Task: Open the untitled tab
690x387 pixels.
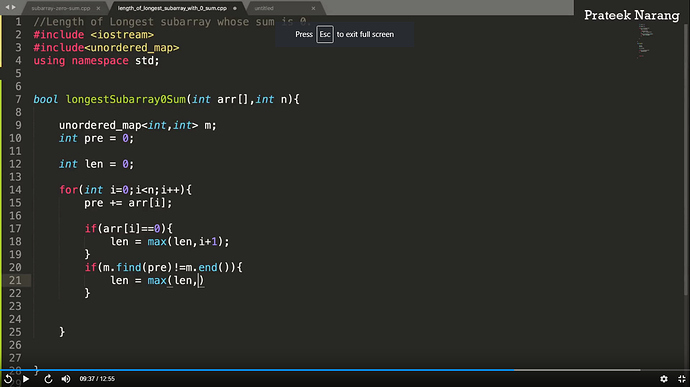Action: click(x=264, y=8)
